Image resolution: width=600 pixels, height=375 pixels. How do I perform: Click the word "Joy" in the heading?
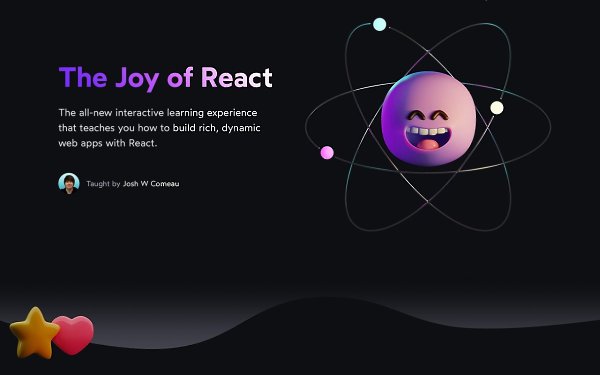tap(137, 78)
